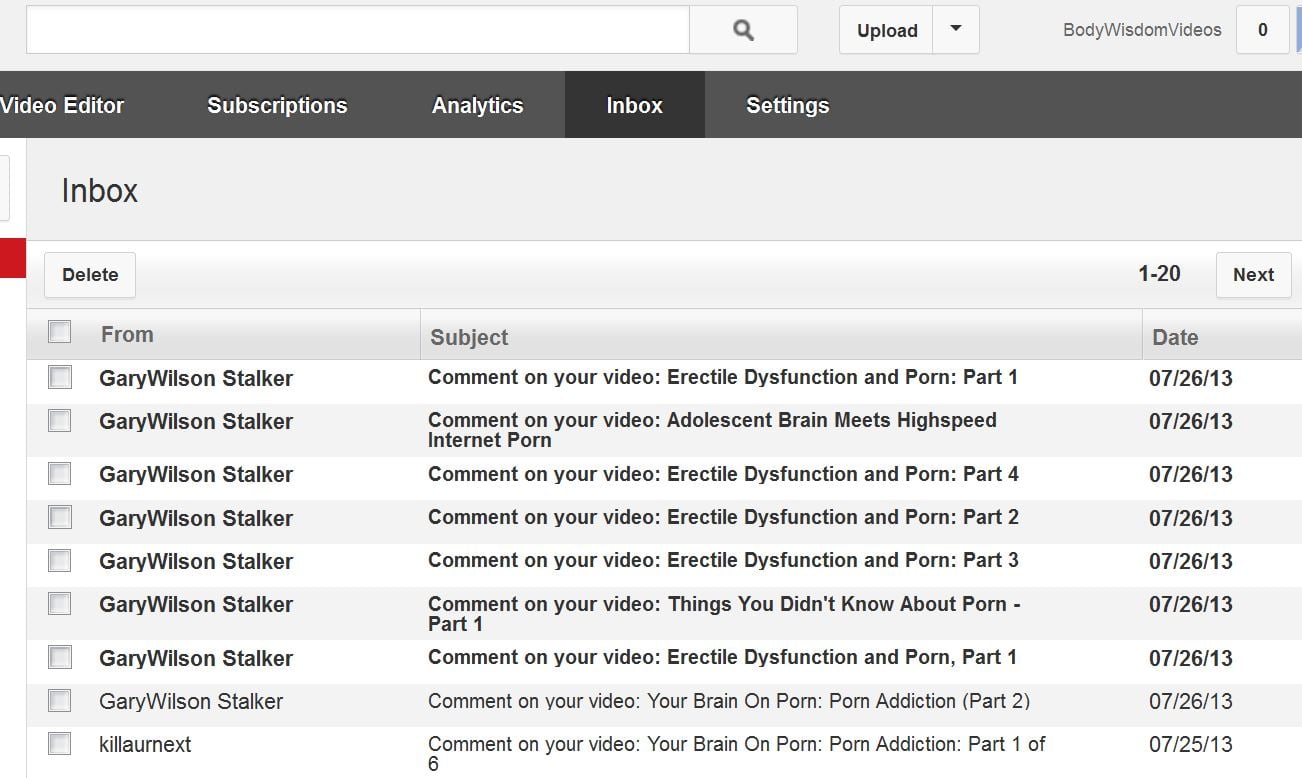Go to the Analytics tab
Image resolution: width=1302 pixels, height=778 pixels.
477,105
